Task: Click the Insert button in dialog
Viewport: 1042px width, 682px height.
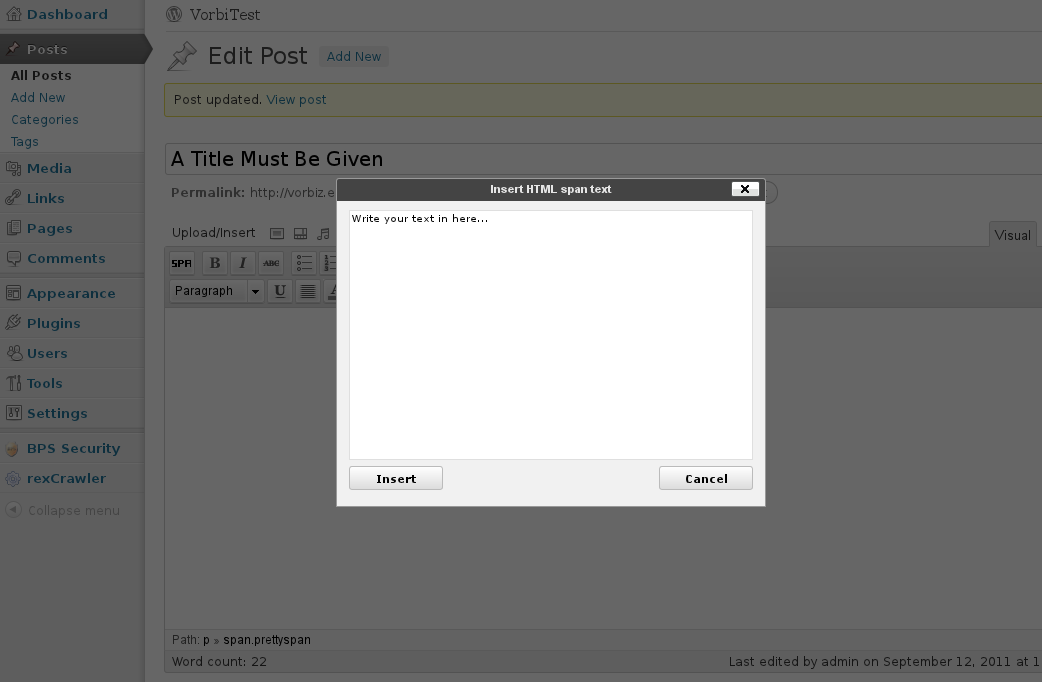Action: tap(396, 479)
